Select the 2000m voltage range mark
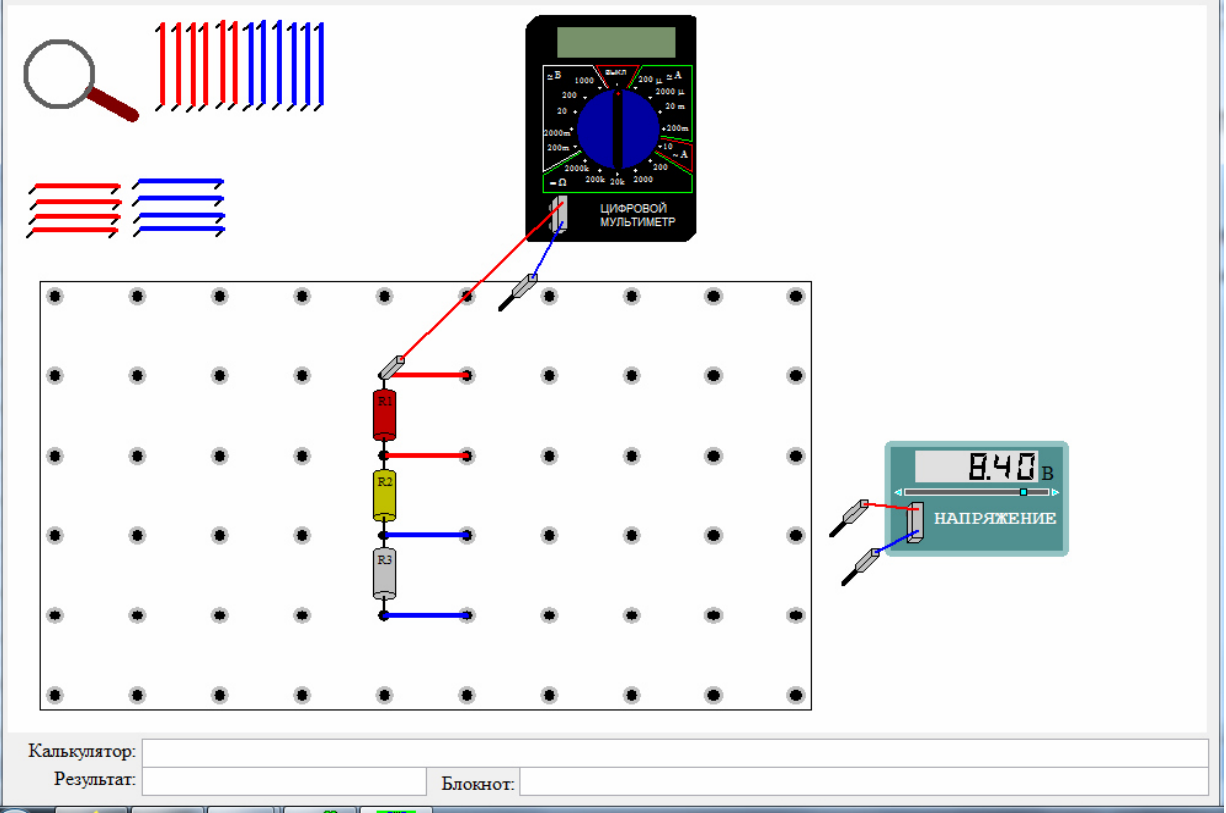Screen dimensions: 1226x813 pos(557,131)
